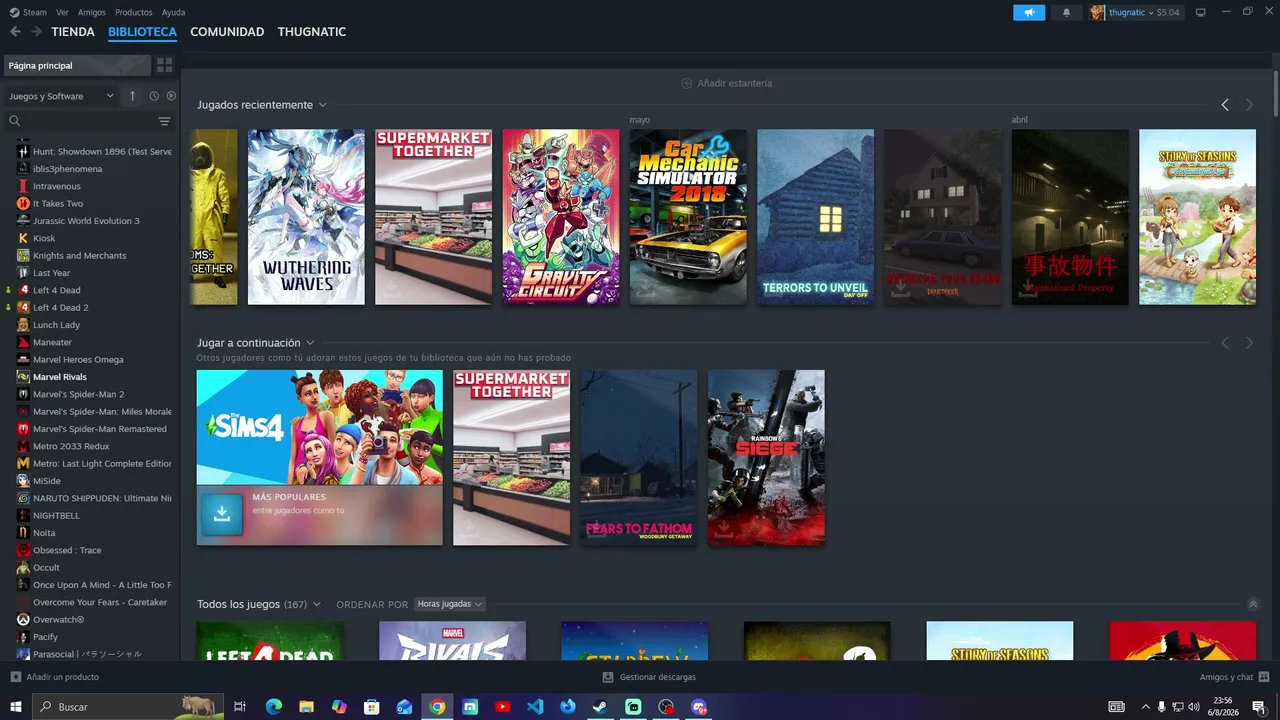The height and width of the screenshot is (720, 1280).
Task: Toggle sort by recent activity clock
Action: click(x=154, y=96)
